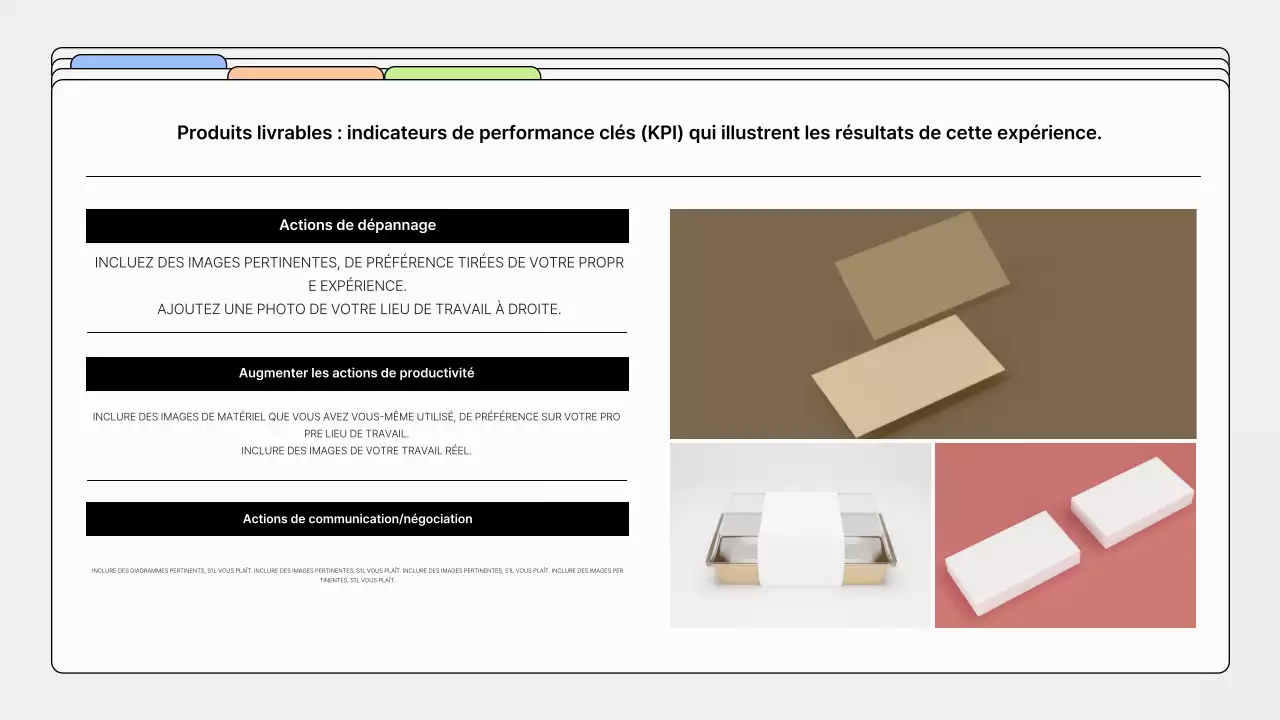The height and width of the screenshot is (720, 1280).
Task: Click the "Augmenter les actions de productivité" header
Action: 357,373
